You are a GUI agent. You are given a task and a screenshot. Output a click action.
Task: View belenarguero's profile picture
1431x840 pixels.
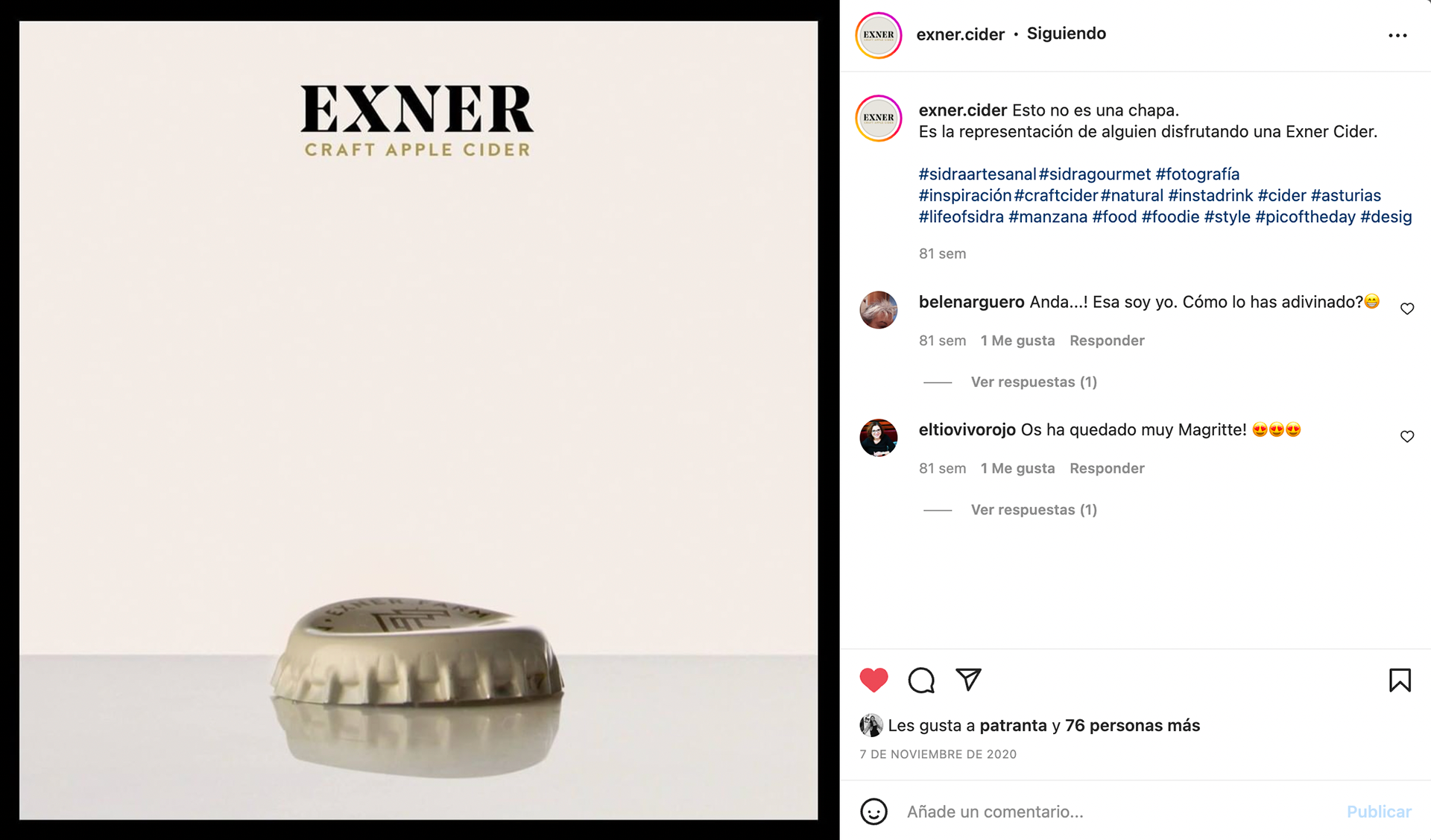[879, 309]
